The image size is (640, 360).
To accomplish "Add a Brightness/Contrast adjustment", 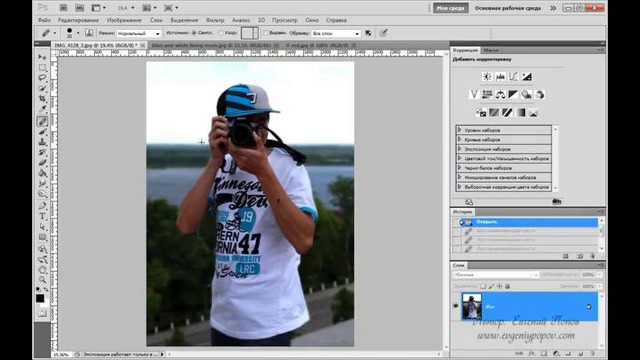I will [487, 76].
